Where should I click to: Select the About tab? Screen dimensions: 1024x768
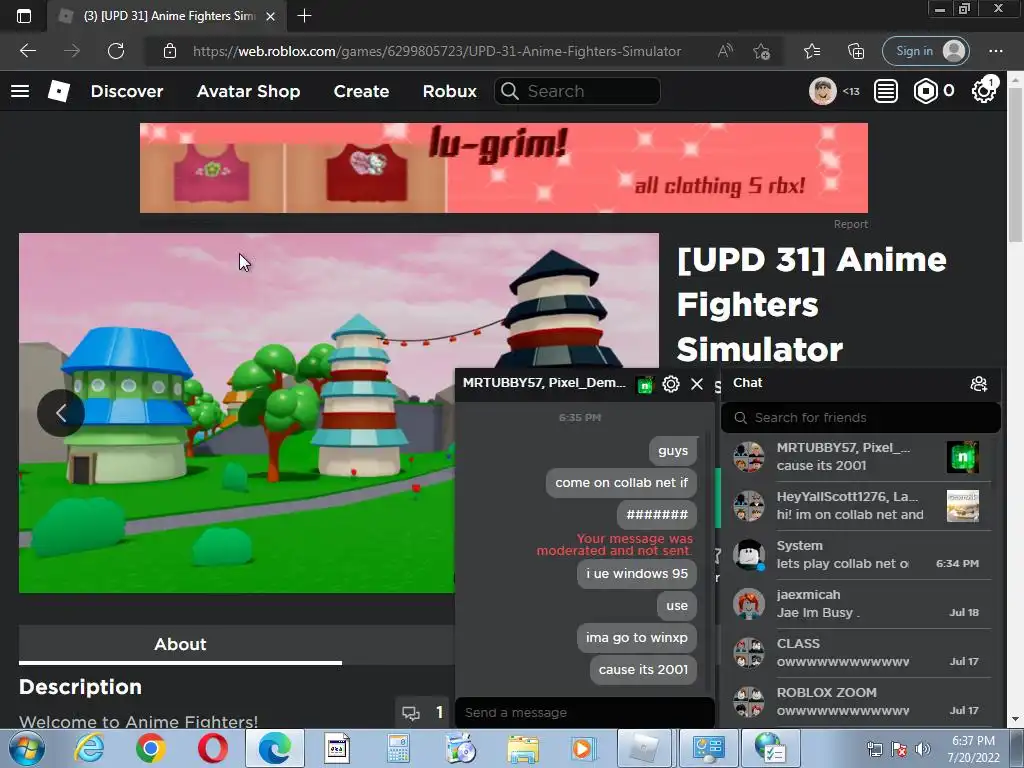pos(180,645)
